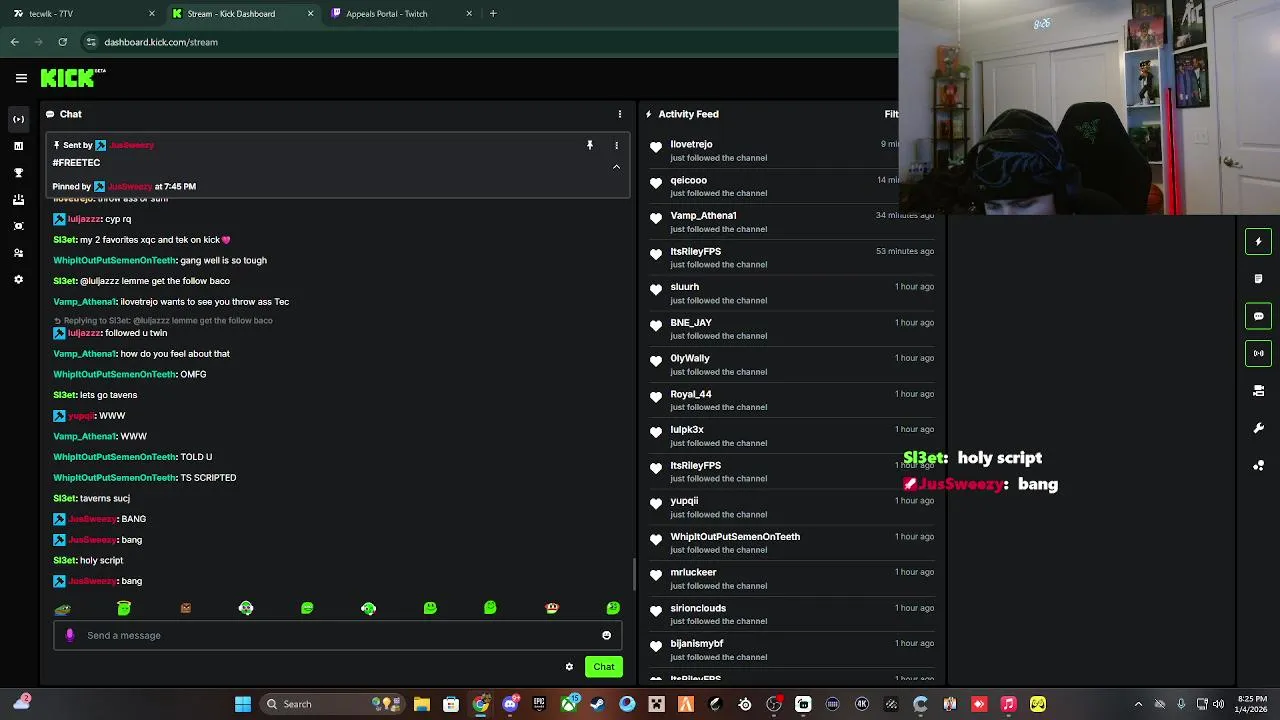The image size is (1280, 720).
Task: Open the trophy achievements sidebar icon
Action: click(18, 173)
